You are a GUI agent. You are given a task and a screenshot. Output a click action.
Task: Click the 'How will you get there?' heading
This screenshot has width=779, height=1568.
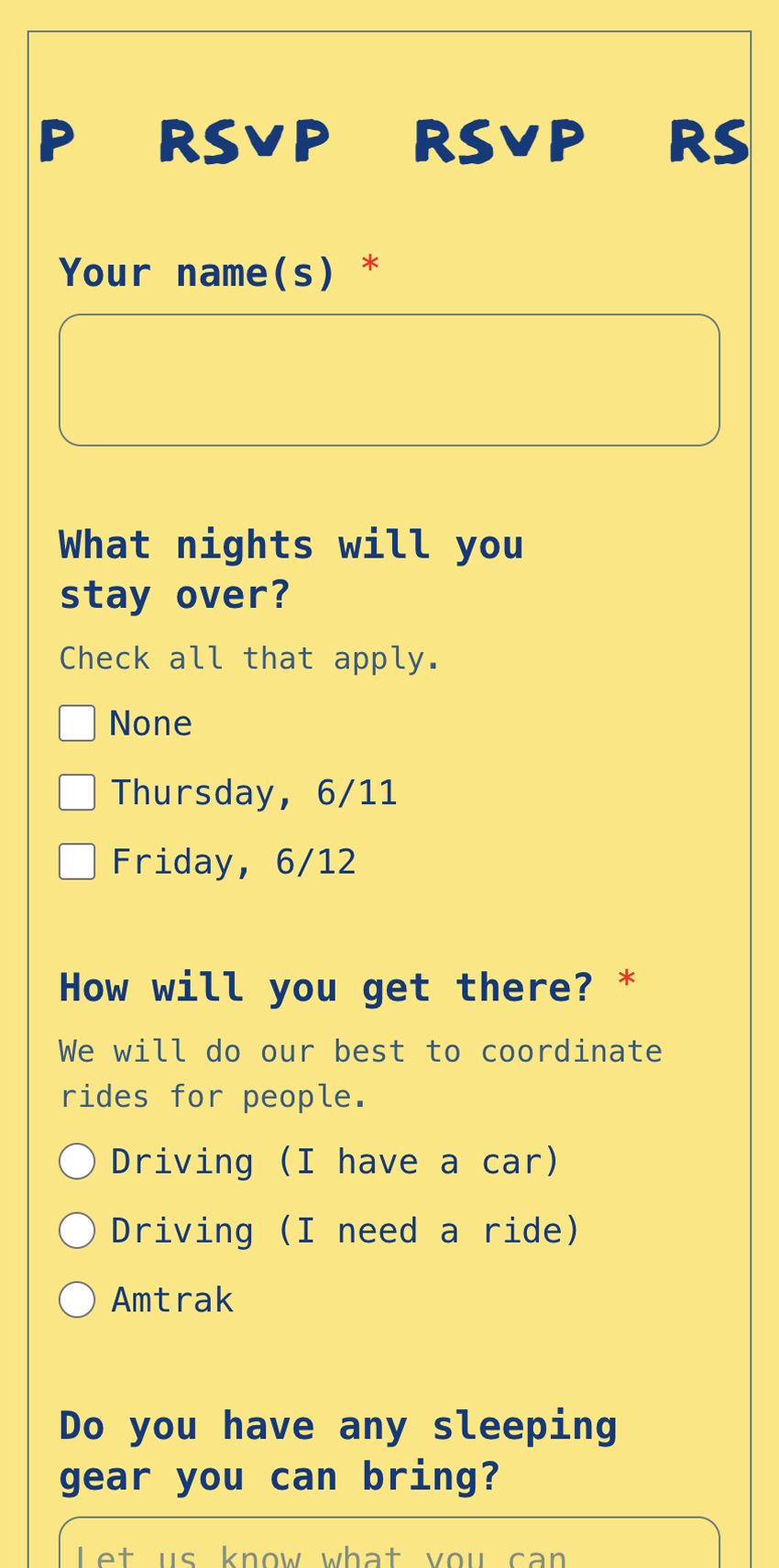(x=325, y=988)
